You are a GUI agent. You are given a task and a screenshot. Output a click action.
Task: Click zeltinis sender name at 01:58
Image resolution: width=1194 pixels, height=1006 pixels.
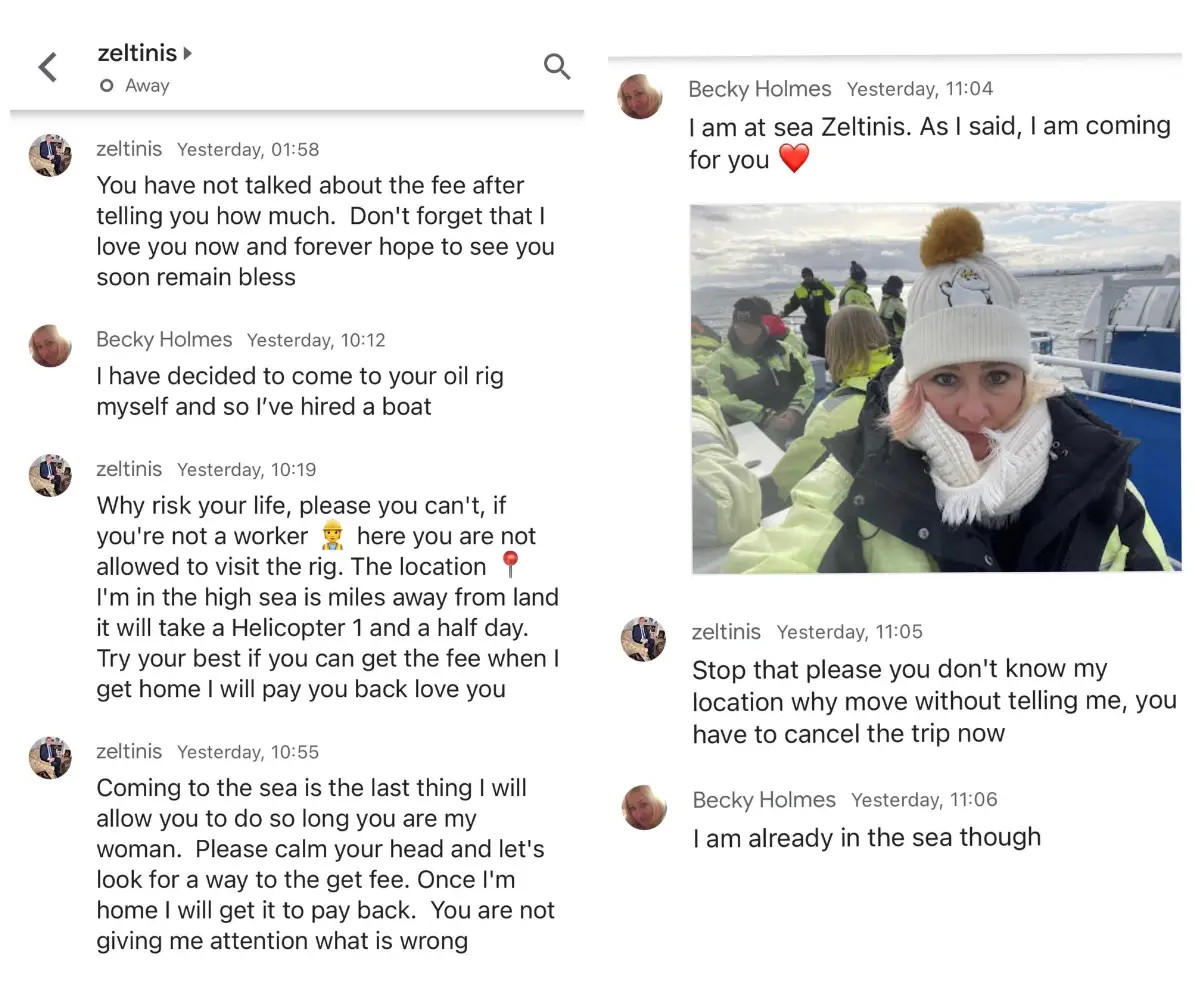click(x=129, y=149)
